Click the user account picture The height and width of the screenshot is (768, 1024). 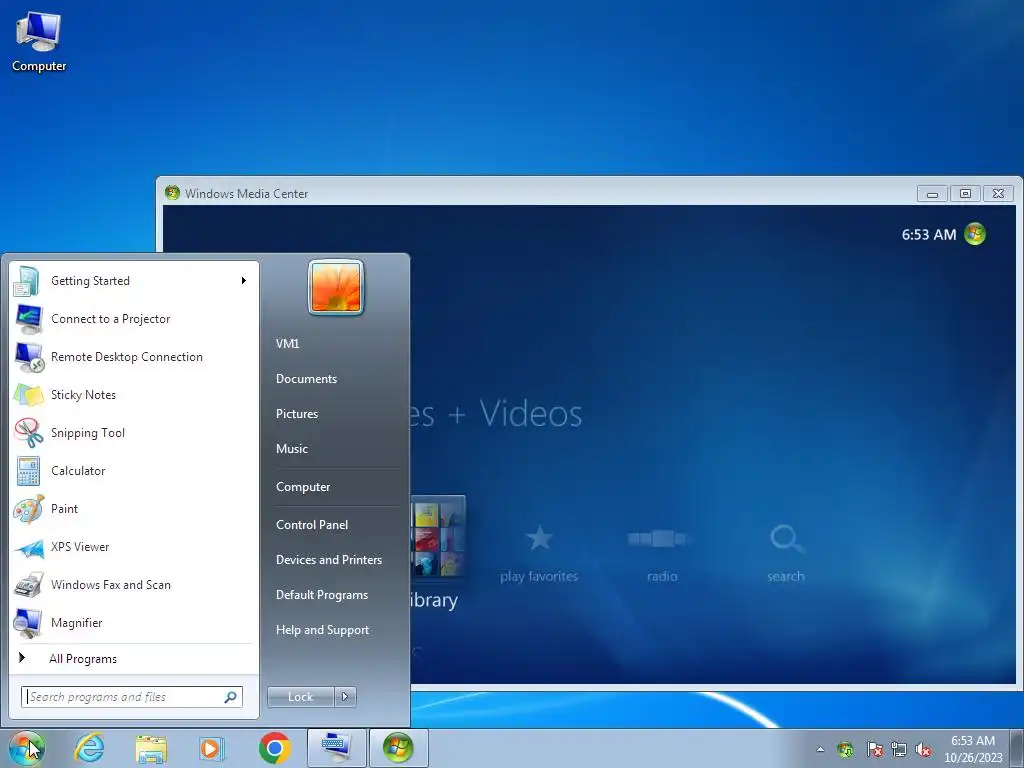coord(336,287)
